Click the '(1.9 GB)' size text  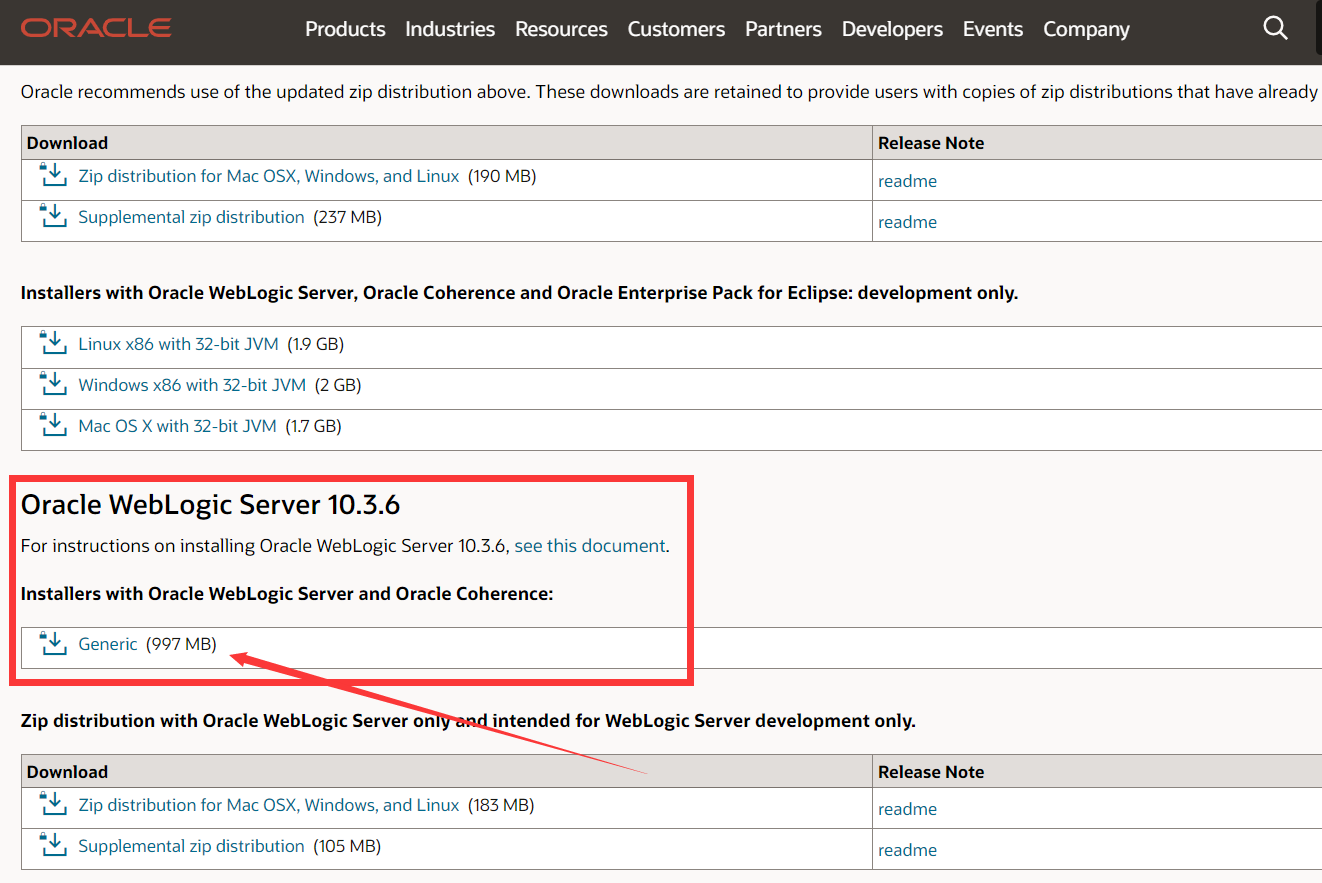click(315, 344)
